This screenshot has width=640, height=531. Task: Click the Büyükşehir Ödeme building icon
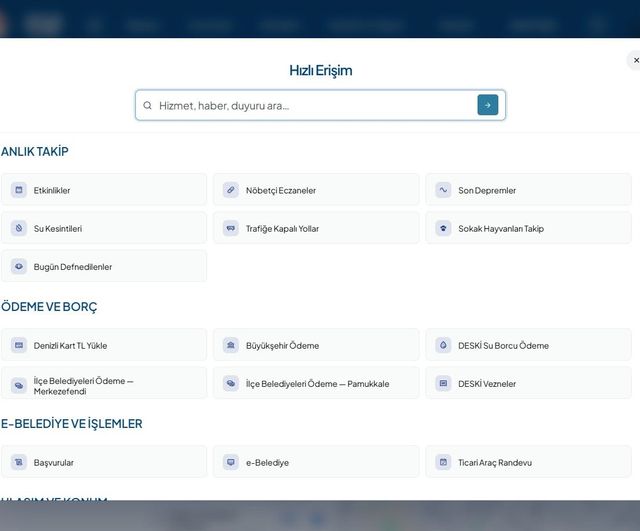(231, 345)
